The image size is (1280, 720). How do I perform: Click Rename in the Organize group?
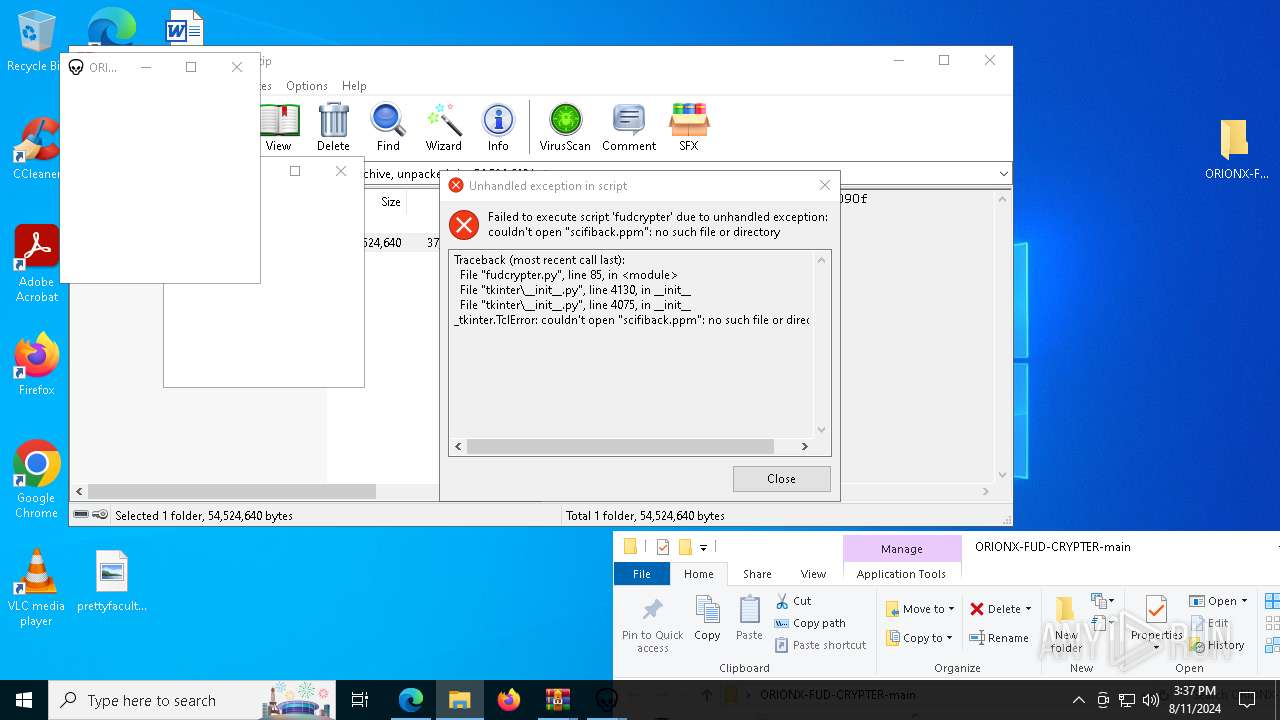[998, 638]
